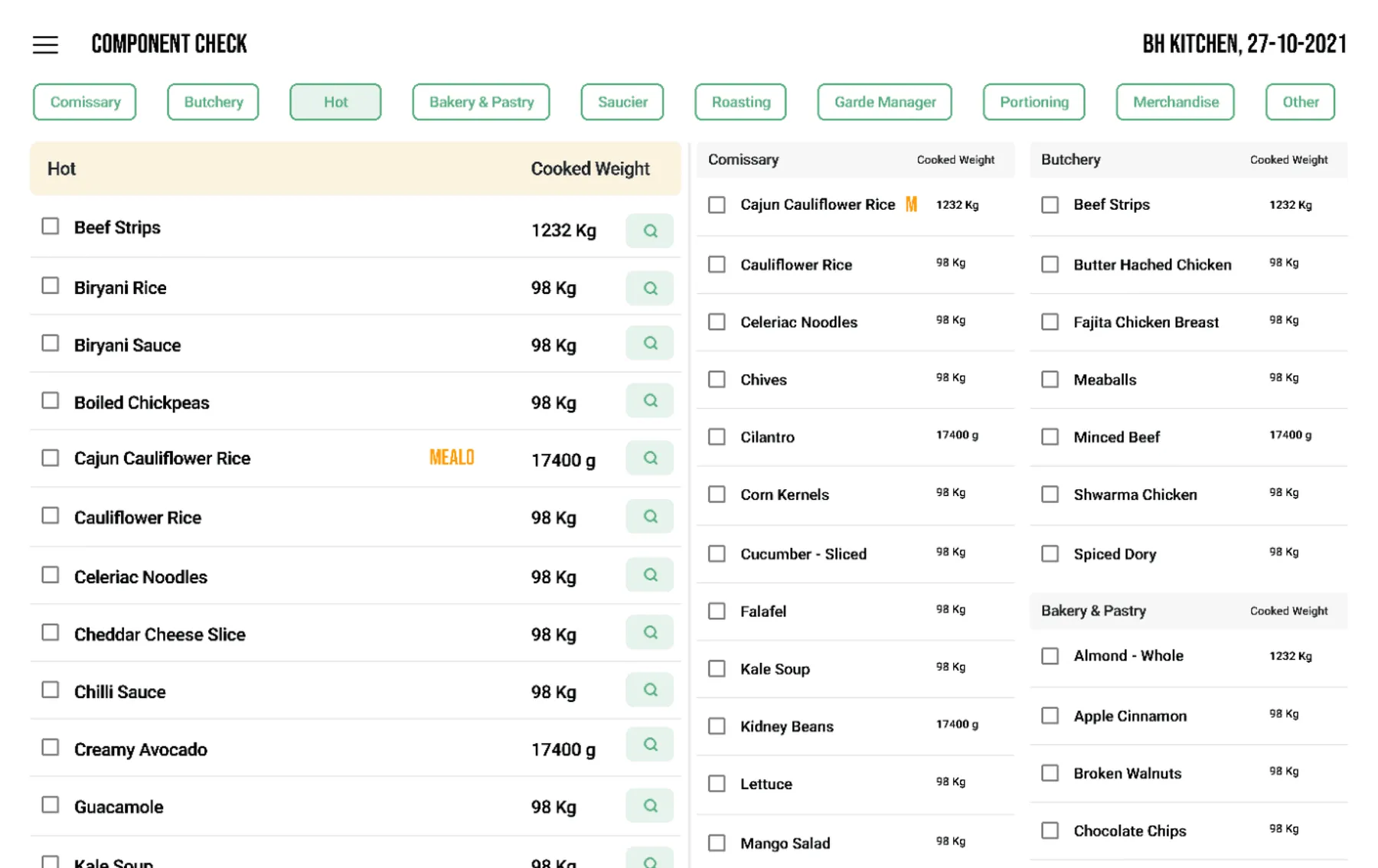Click Cucumber - Sliced item name
The width and height of the screenshot is (1378, 868).
tap(803, 553)
